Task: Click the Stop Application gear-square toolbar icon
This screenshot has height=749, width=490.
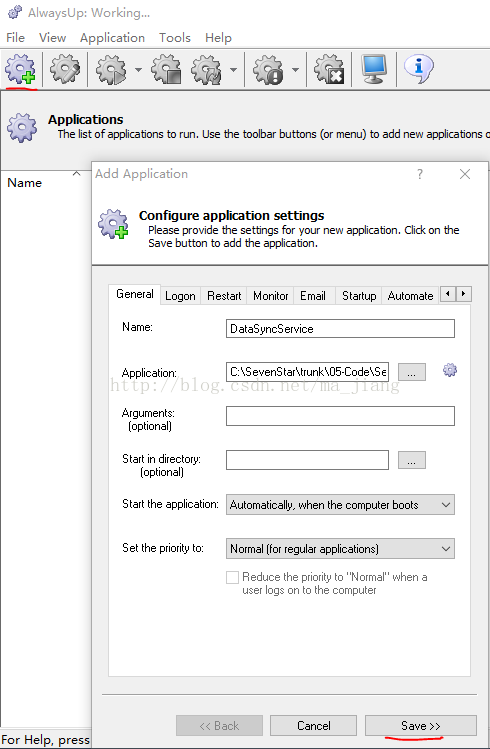Action: (167, 70)
